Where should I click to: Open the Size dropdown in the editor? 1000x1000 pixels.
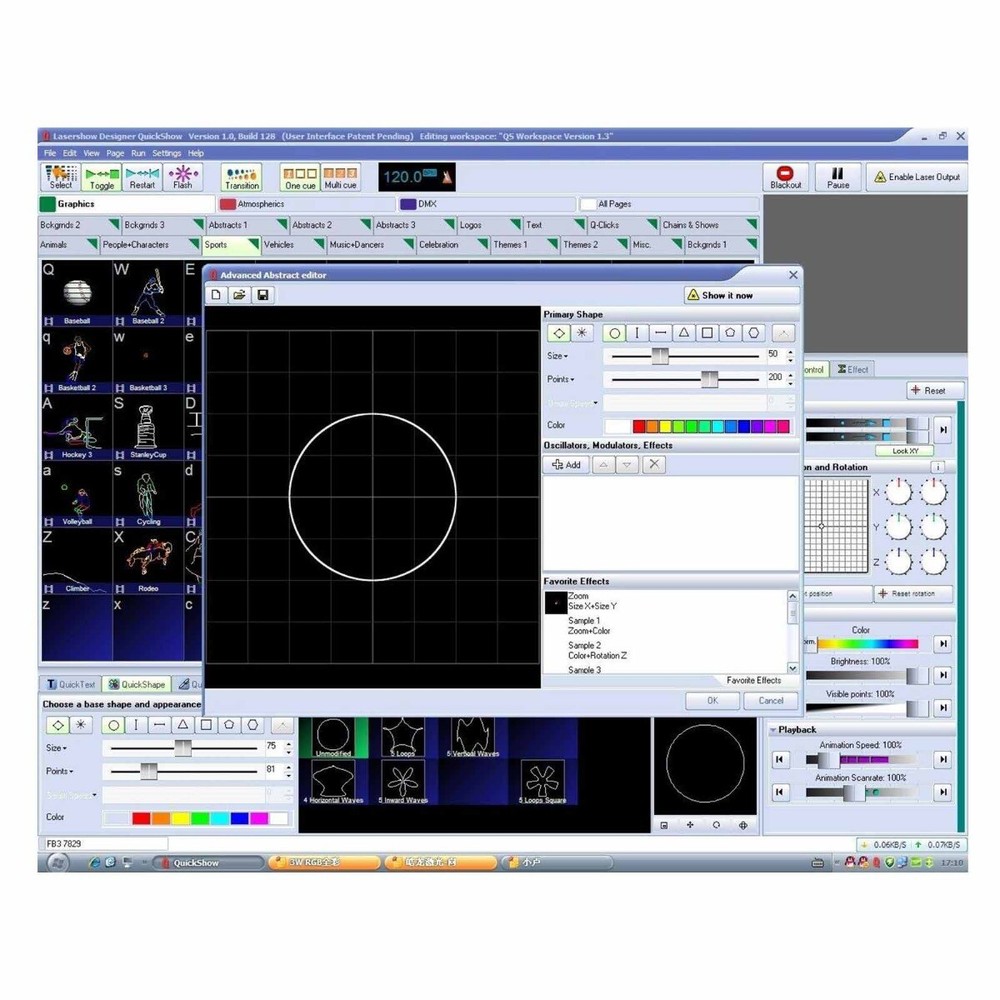[563, 356]
